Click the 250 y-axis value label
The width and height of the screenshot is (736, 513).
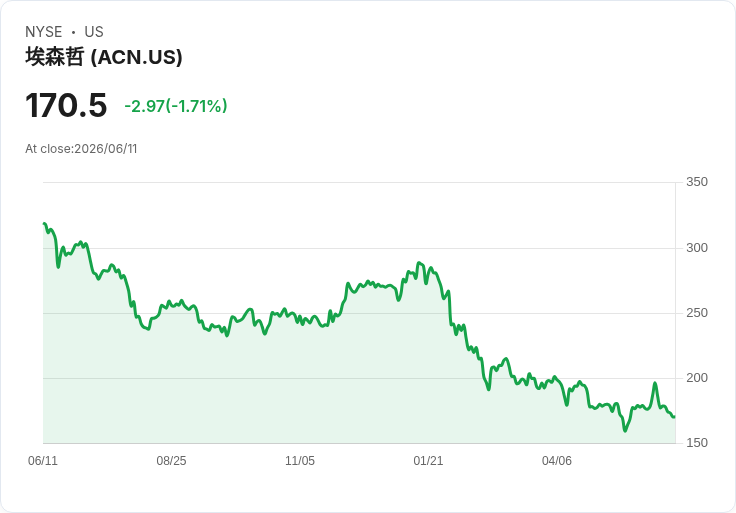[697, 313]
